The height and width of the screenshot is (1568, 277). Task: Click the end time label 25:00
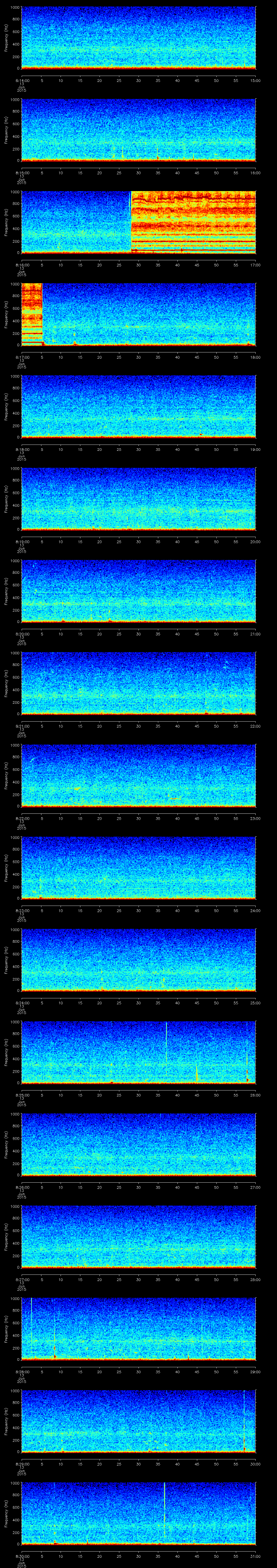pos(256,1003)
